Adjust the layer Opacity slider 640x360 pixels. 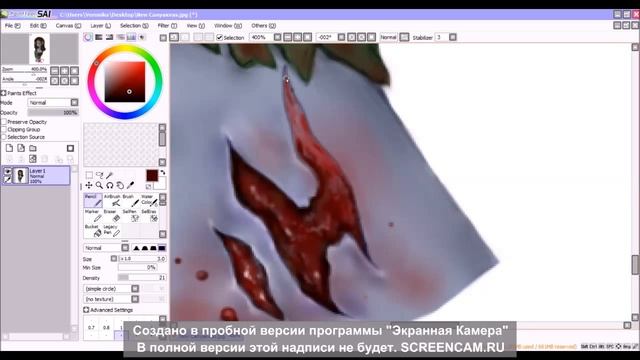coord(53,112)
